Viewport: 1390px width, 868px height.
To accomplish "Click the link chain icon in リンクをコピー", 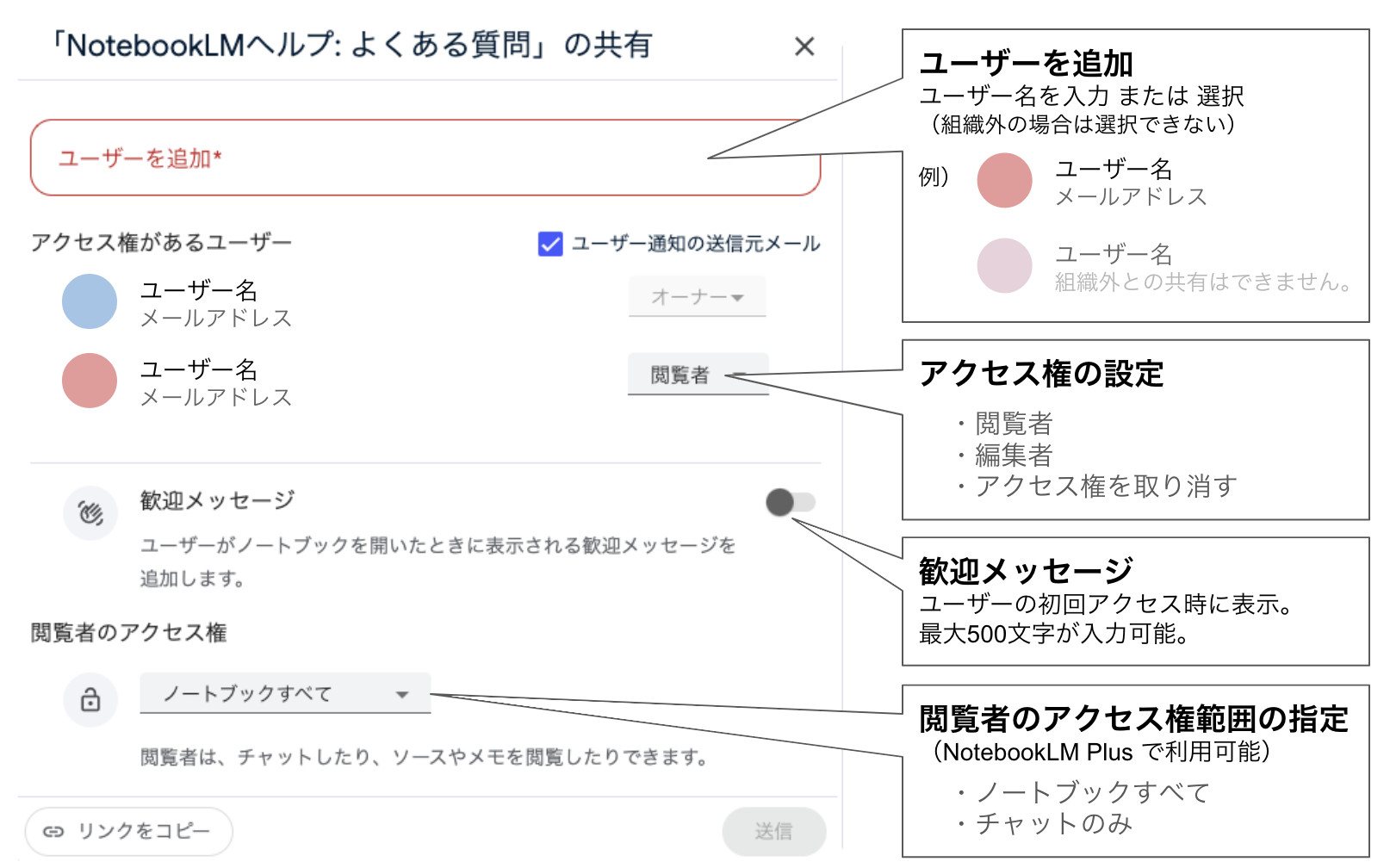I will point(53,831).
